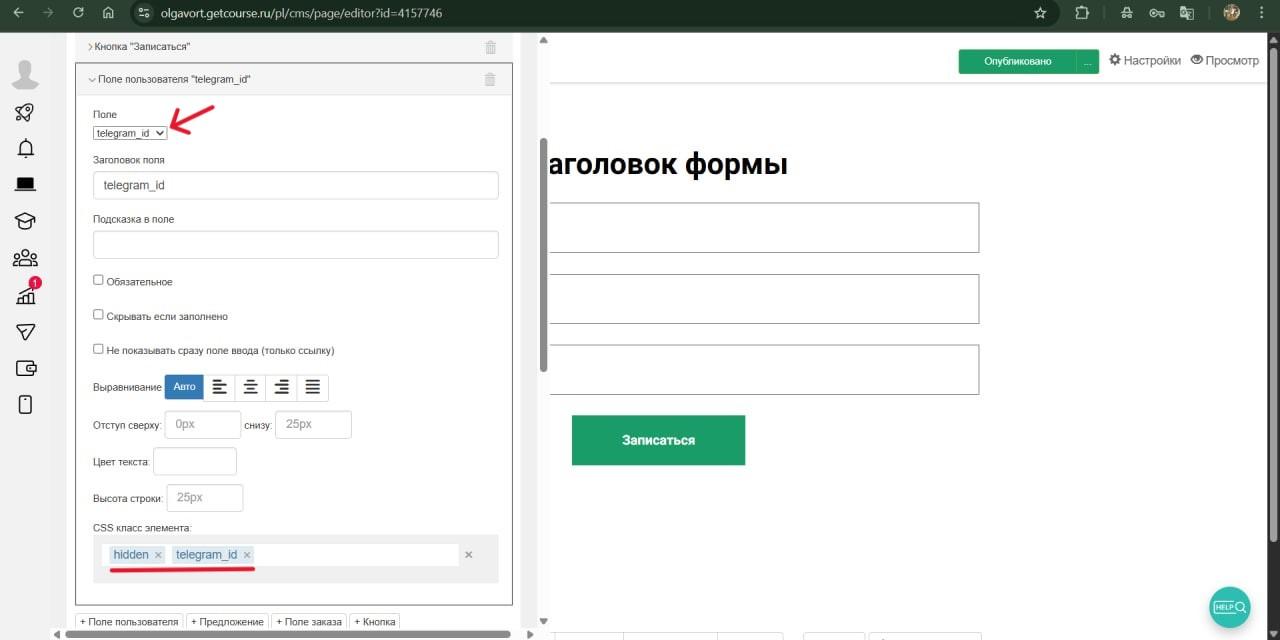Select center text alignment icon
Screen dimensions: 1280x640
[251, 387]
